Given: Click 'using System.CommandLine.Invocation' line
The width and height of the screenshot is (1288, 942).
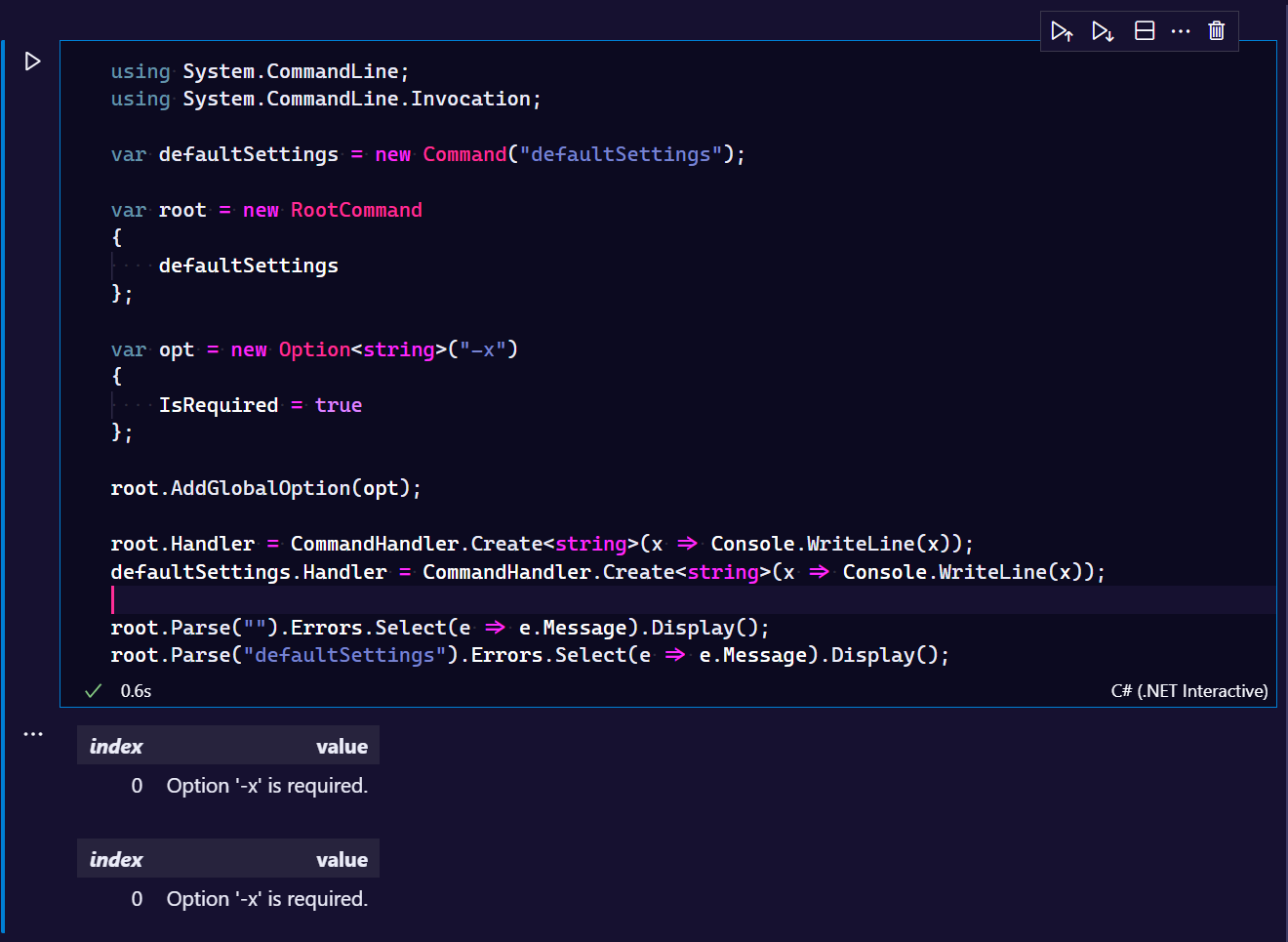Looking at the screenshot, I should 326,99.
